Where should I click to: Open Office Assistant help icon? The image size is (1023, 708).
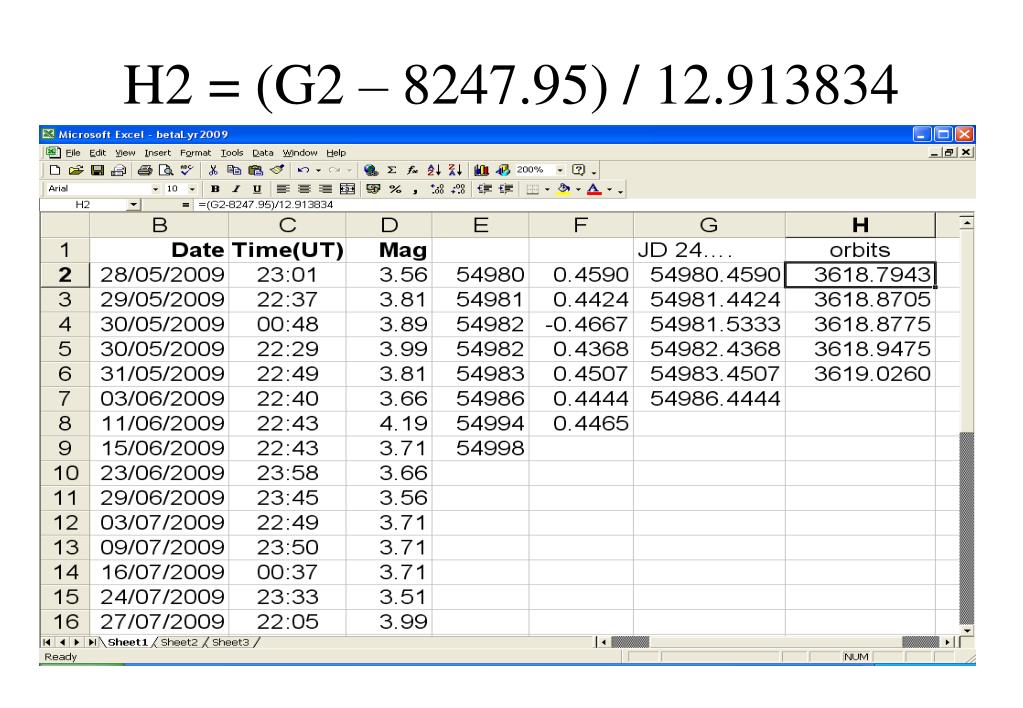(578, 170)
